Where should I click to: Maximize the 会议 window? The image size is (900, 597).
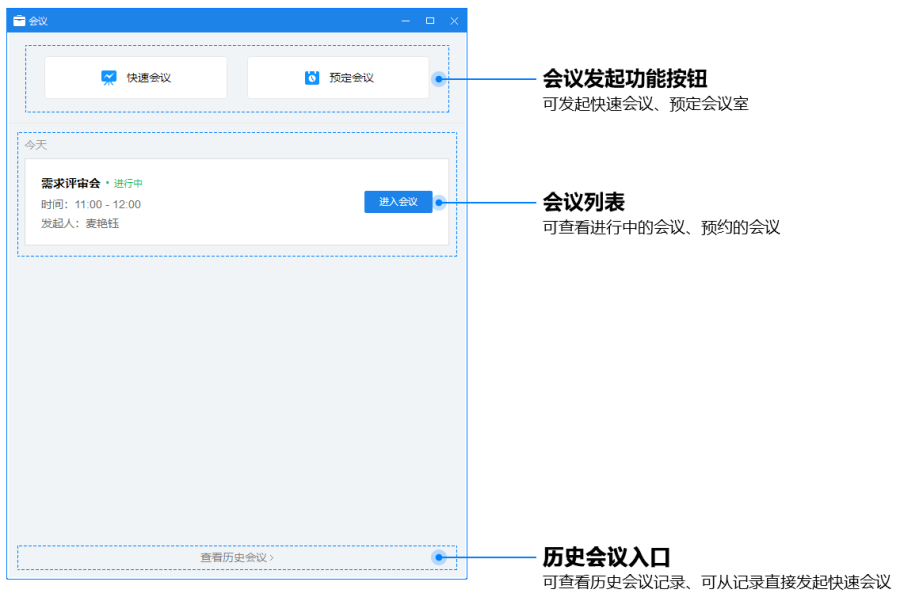[430, 21]
